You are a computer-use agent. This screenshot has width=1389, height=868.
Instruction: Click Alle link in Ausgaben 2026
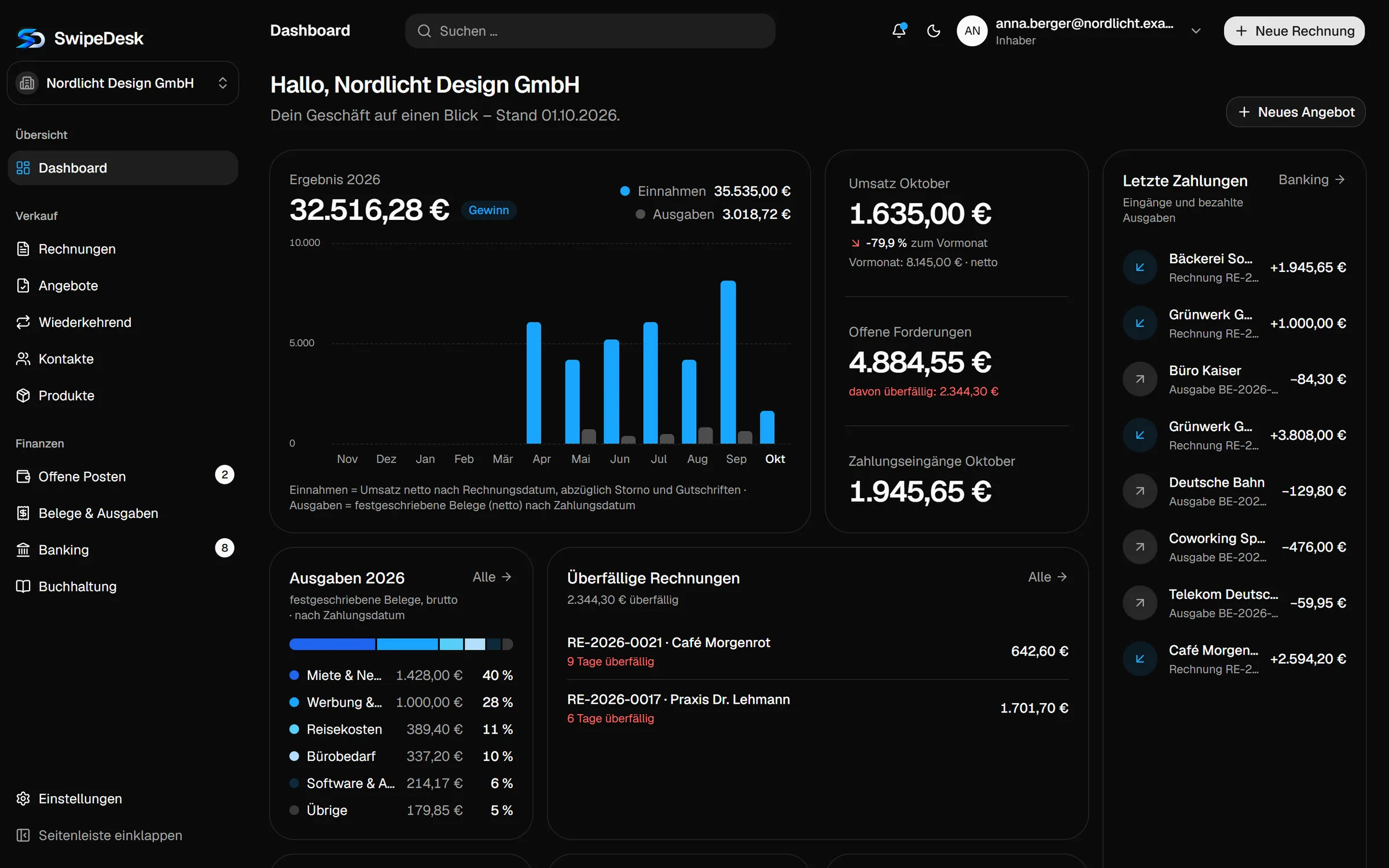tap(492, 577)
